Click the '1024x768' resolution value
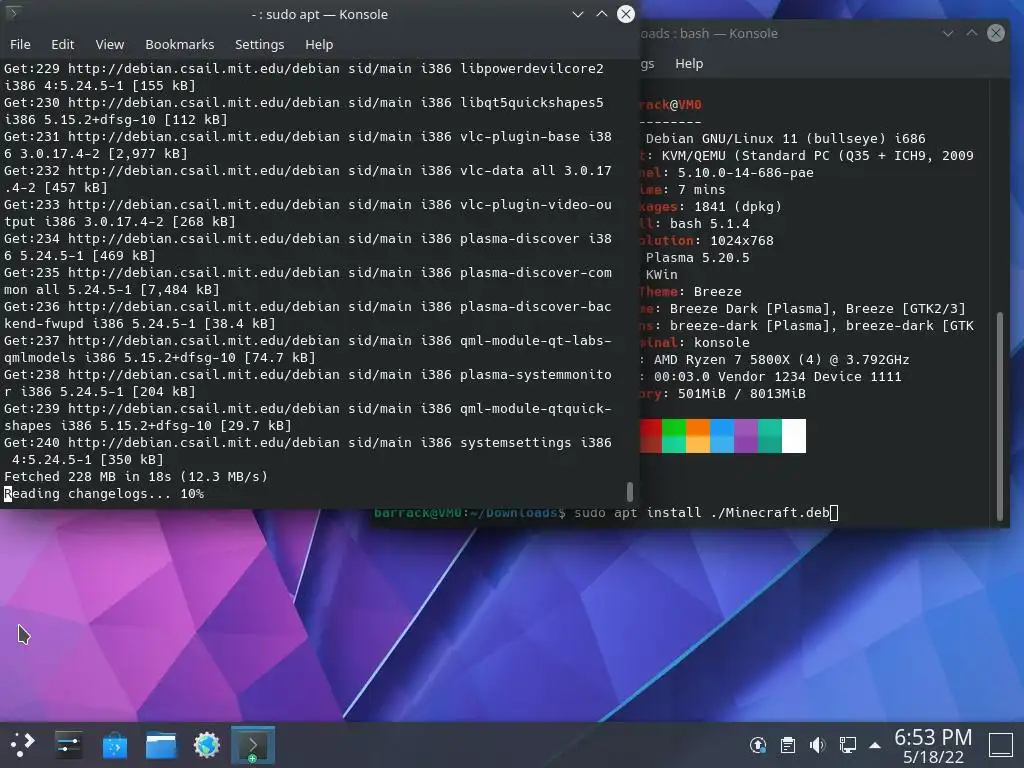 (741, 240)
